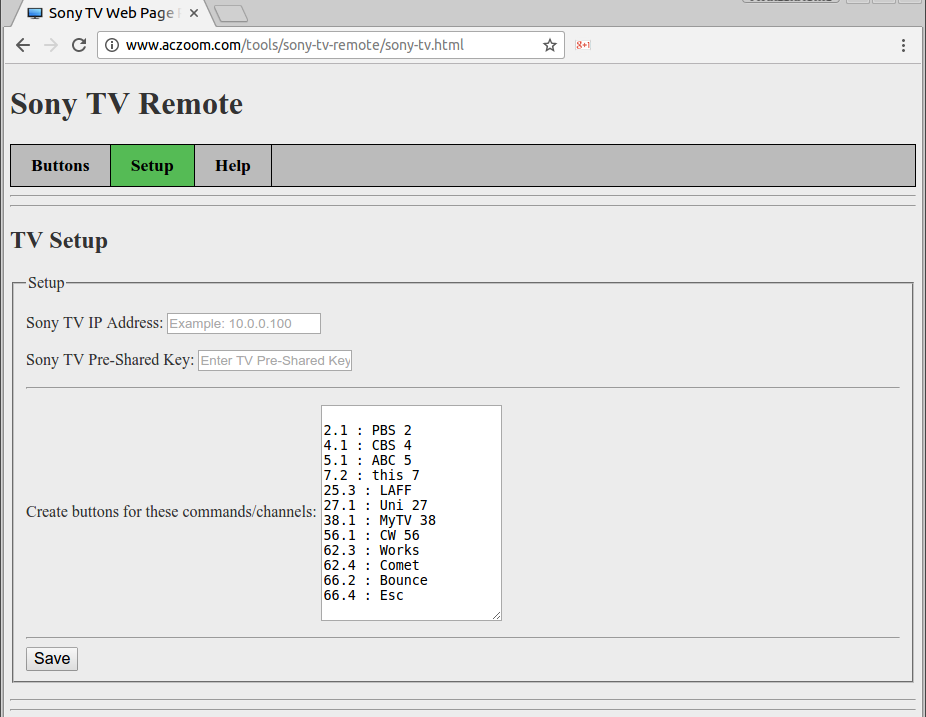Screen dimensions: 926x717
Task: Click inside the commands/channels text area
Action: pos(411,513)
